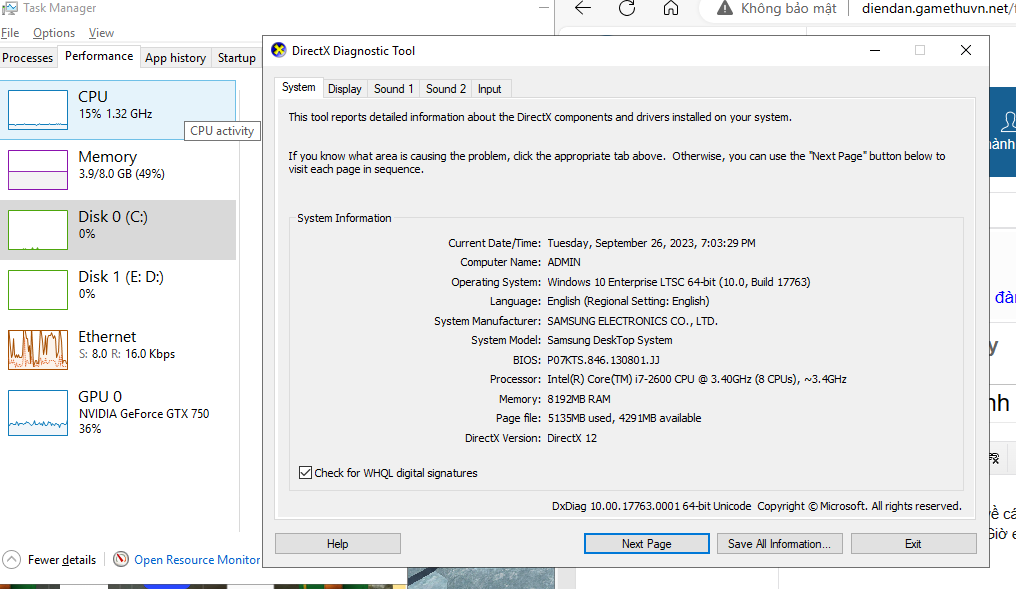Click the Next Page button
Viewport: 1016px width, 589px height.
pyautogui.click(x=646, y=544)
